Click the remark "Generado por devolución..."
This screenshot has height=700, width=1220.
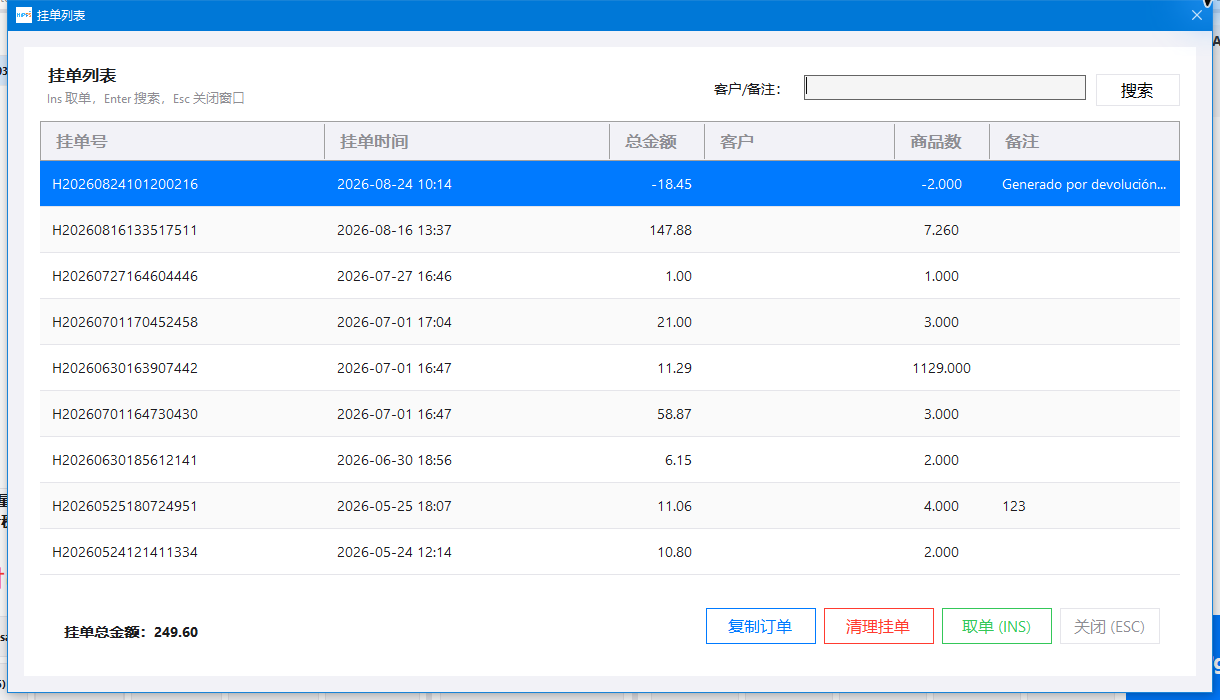(x=1084, y=184)
